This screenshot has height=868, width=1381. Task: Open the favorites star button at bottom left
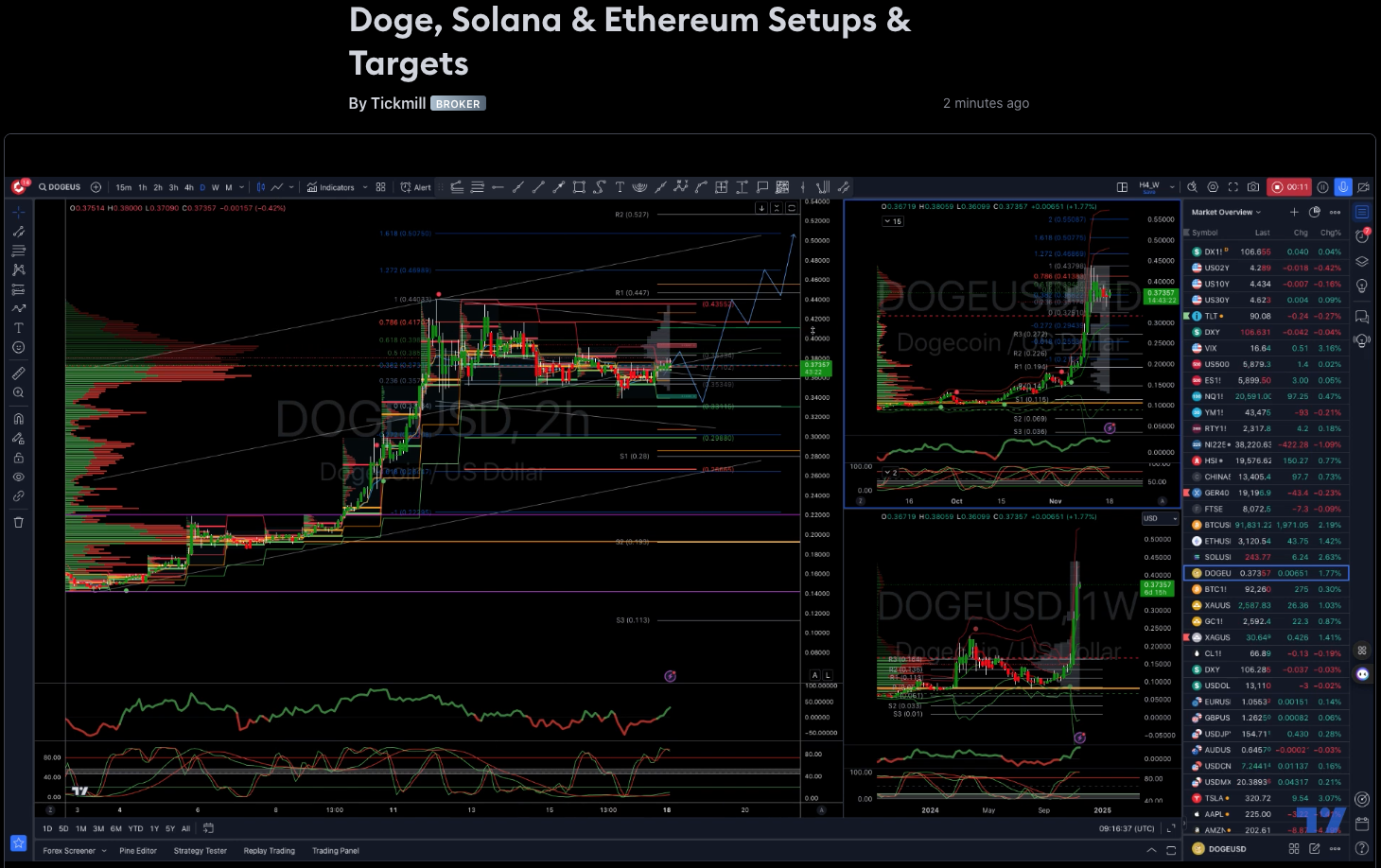click(x=18, y=842)
